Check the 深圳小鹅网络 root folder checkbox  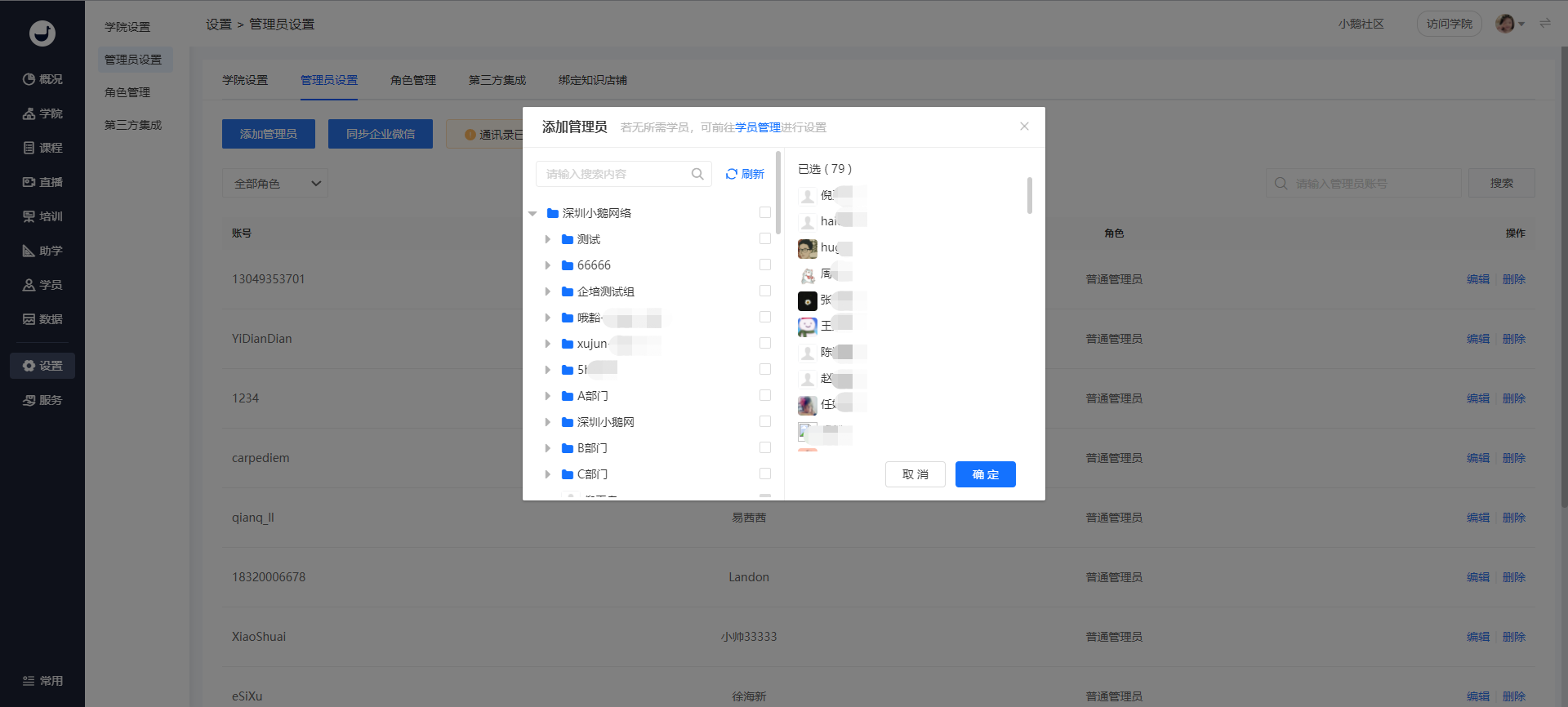pyautogui.click(x=765, y=212)
